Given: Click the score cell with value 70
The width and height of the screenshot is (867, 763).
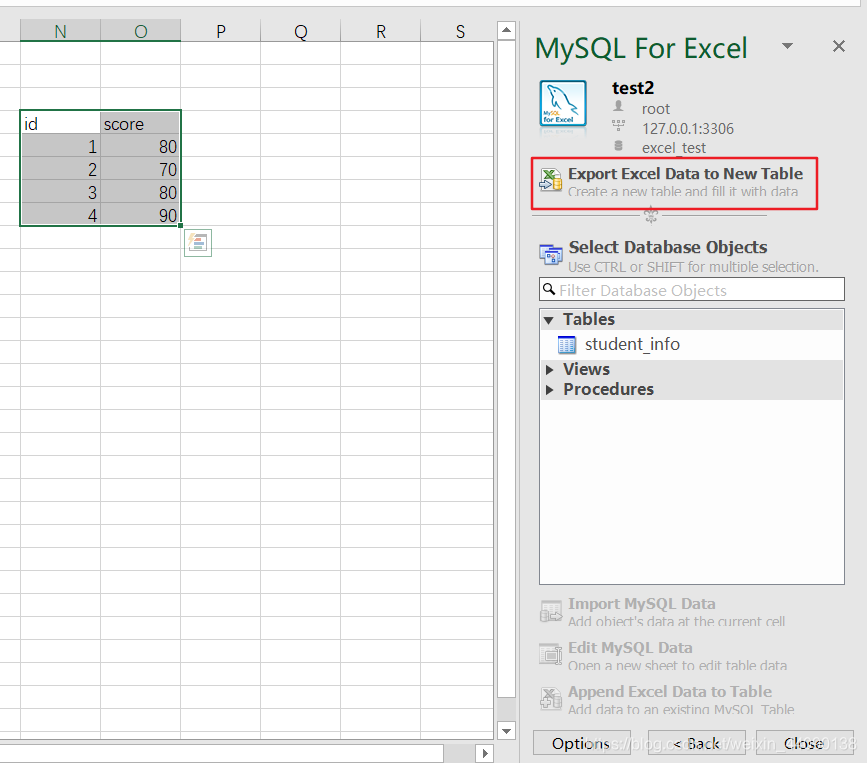Looking at the screenshot, I should (140, 169).
